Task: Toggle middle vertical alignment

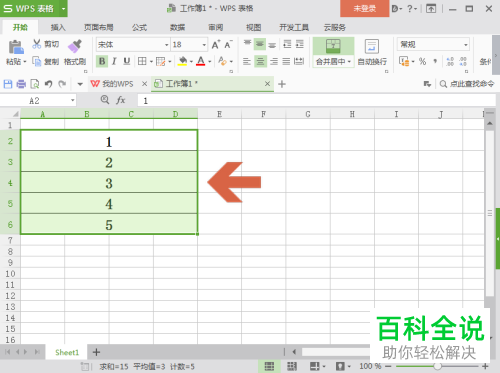Action: pyautogui.click(x=260, y=44)
